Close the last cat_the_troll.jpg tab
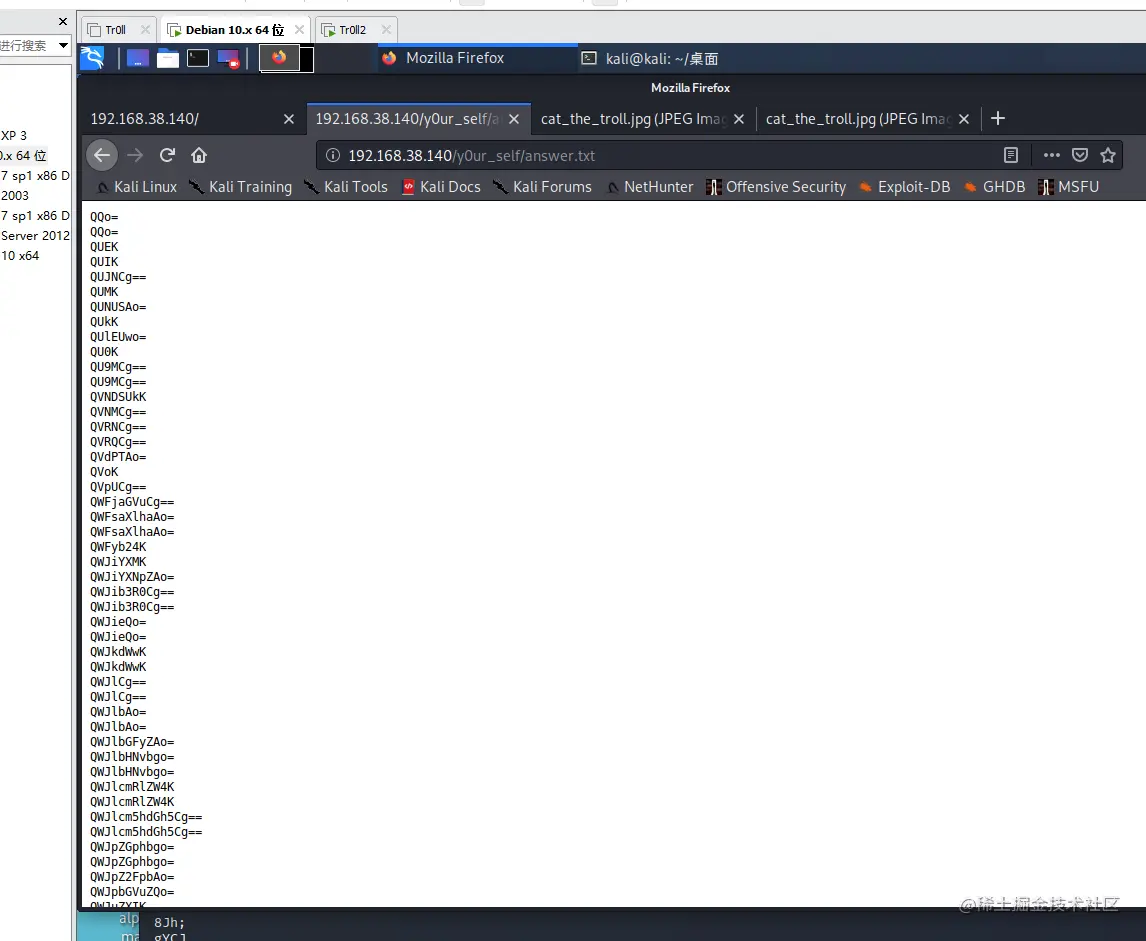This screenshot has width=1146, height=941. click(x=964, y=119)
